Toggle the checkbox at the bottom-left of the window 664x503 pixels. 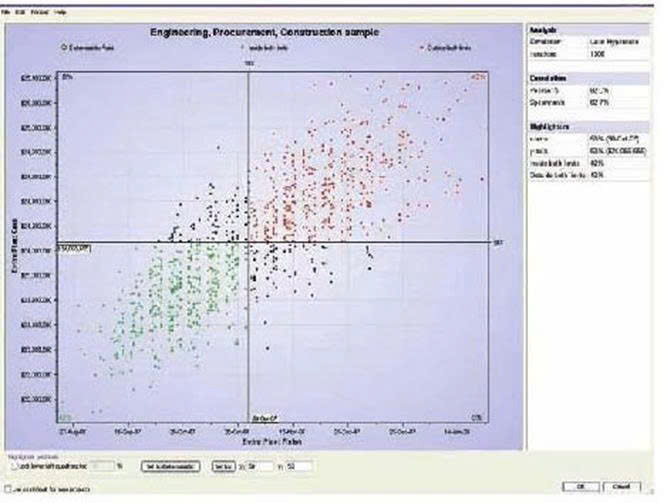(x=9, y=490)
